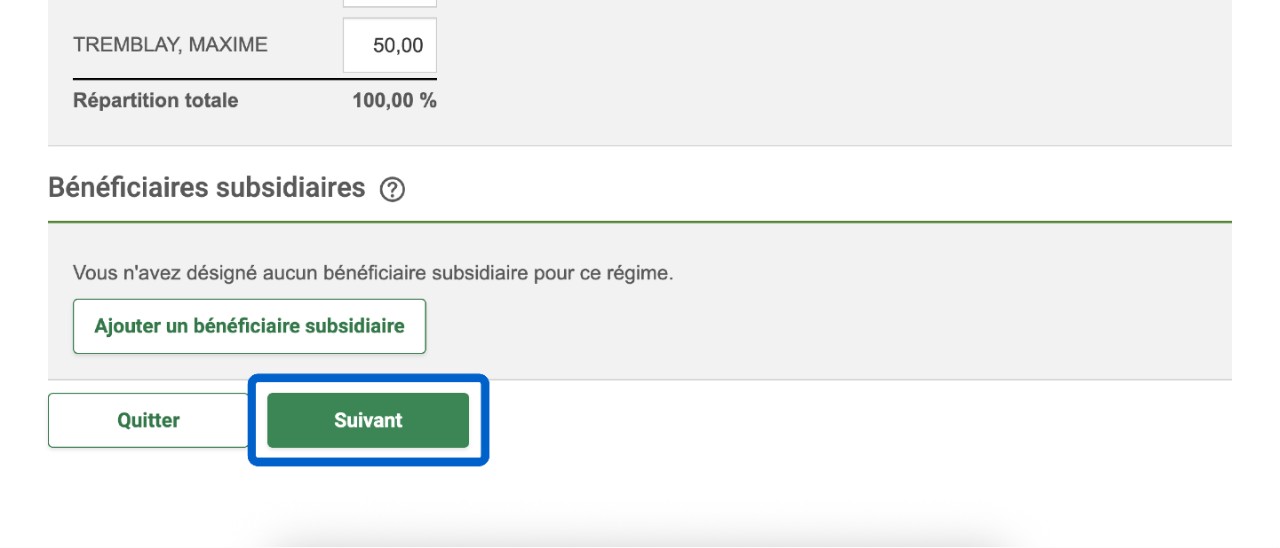Click the TREMBLAY, MAXIME name label

pos(170,45)
